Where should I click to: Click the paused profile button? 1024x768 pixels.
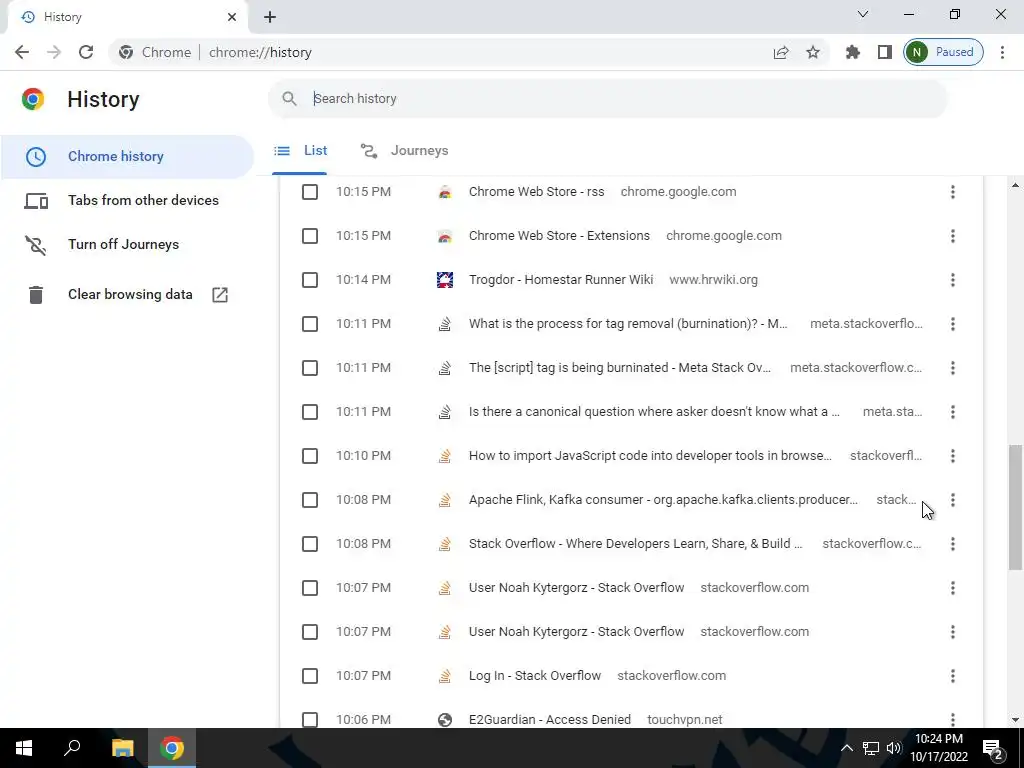(943, 52)
